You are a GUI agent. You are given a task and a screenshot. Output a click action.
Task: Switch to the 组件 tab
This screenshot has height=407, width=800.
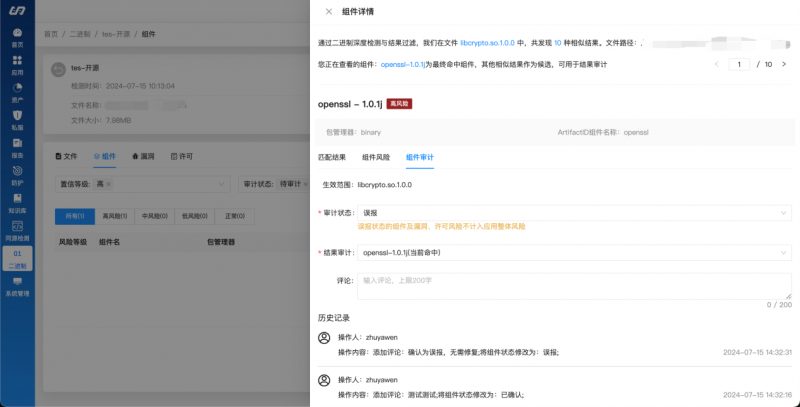click(105, 157)
